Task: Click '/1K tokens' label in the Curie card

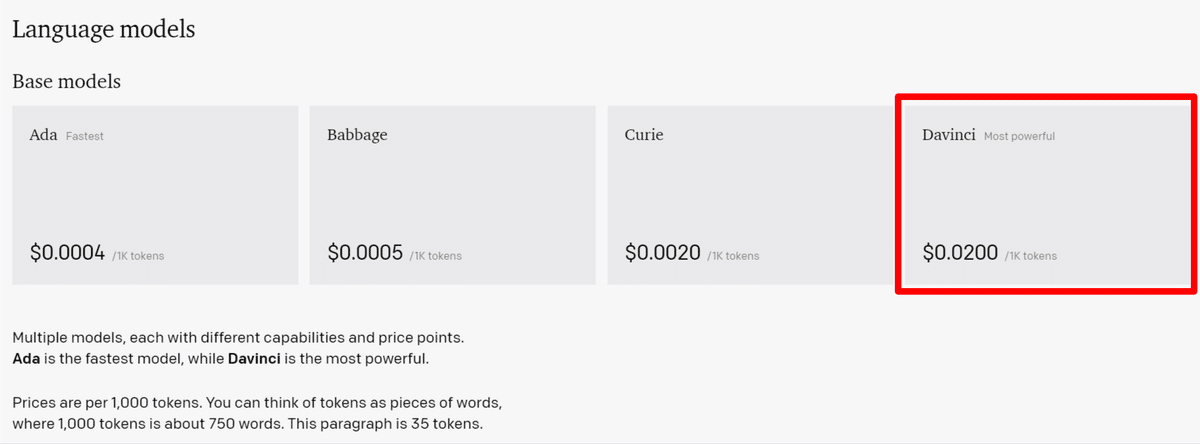Action: [733, 256]
